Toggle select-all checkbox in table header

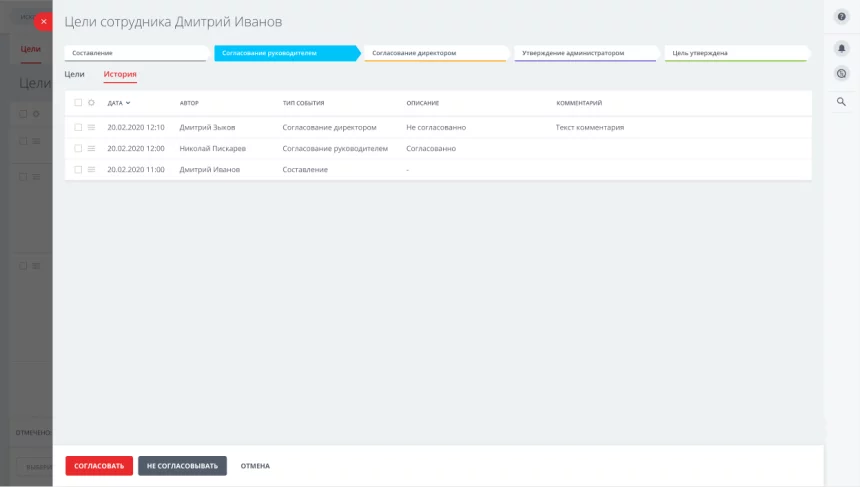(78, 103)
